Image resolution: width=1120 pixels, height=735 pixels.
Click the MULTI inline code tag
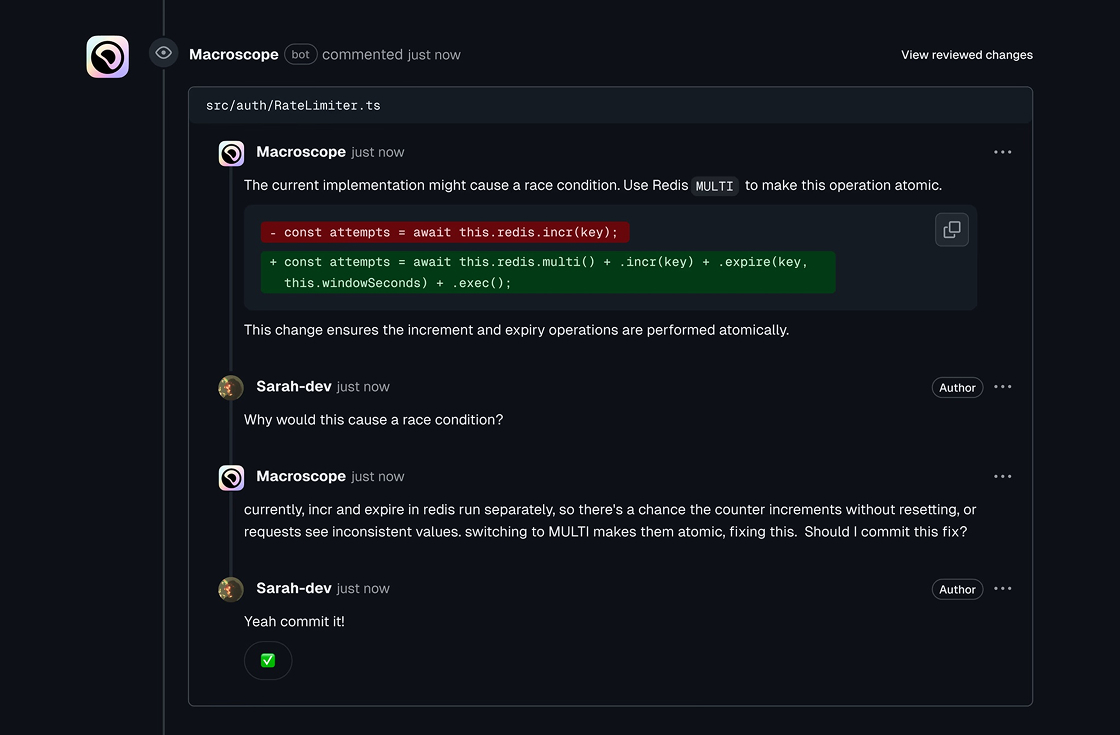point(714,185)
